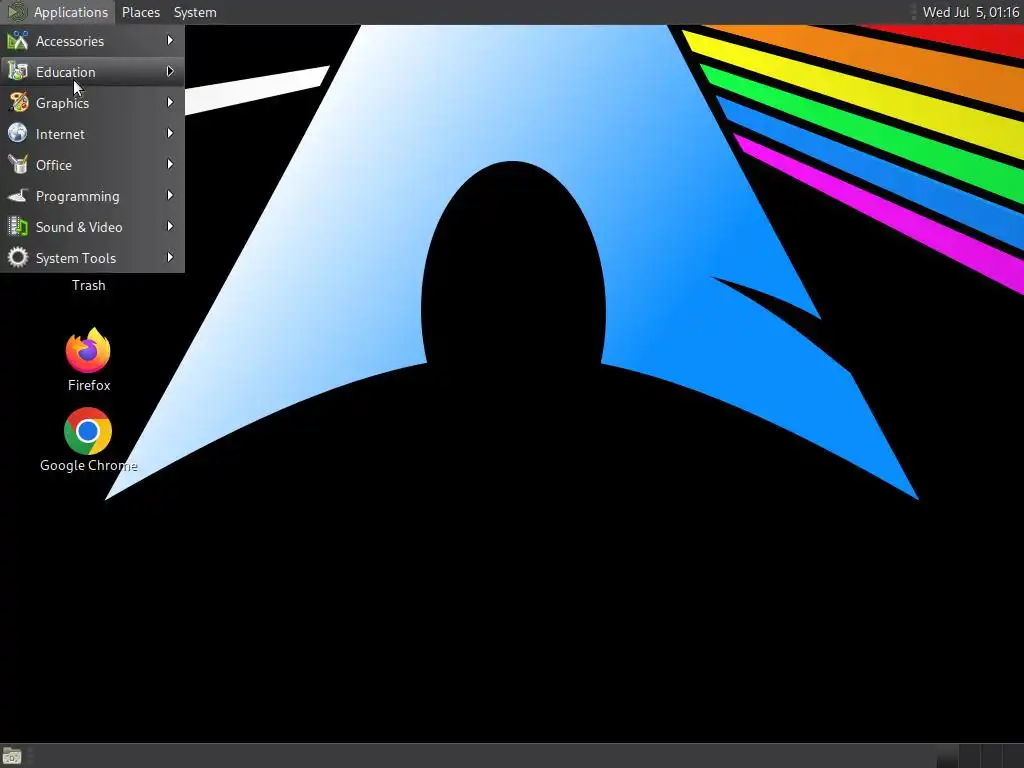
Task: Expand the Programming submenu arrow
Action: (170, 195)
